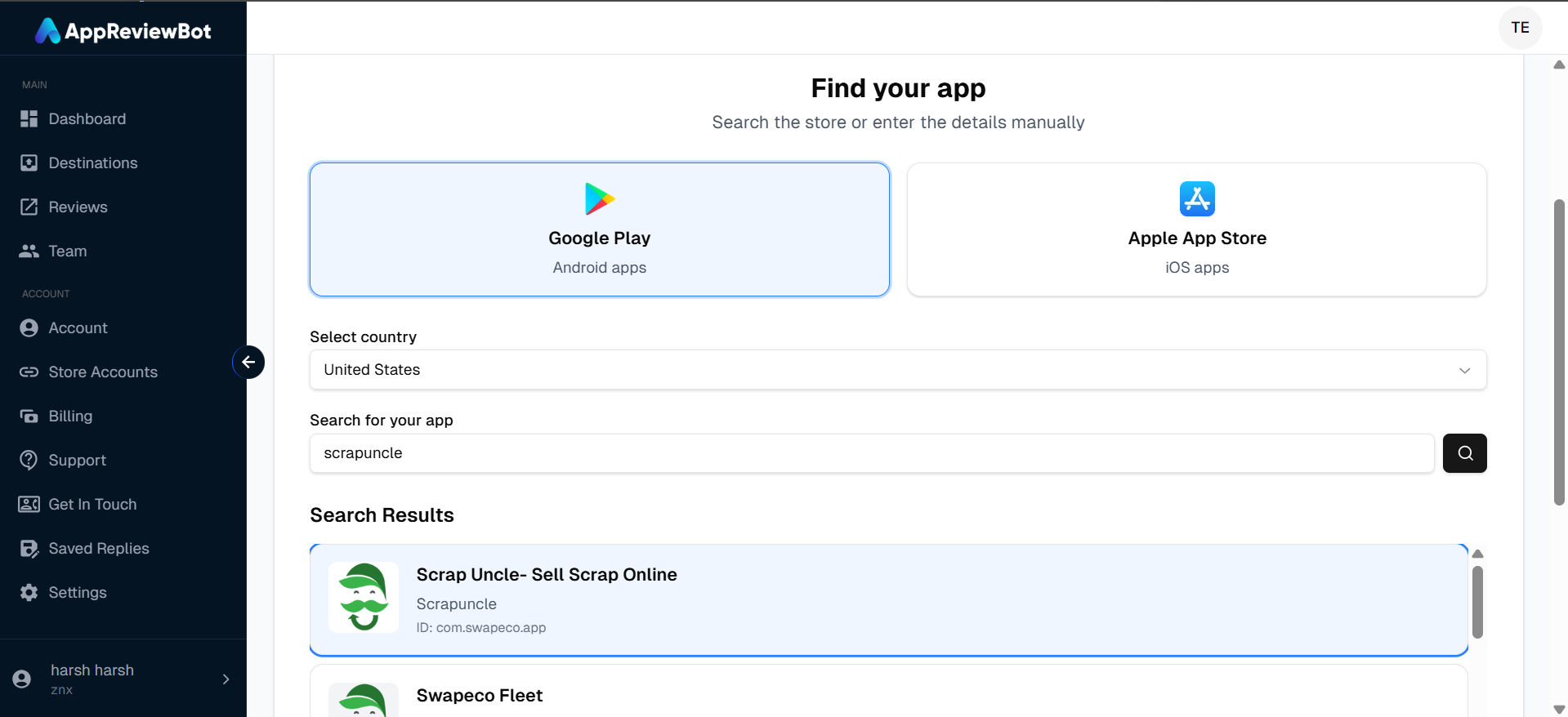Click the page scrollbar down arrow
Screen dimensions: 1568x717
(x=1560, y=710)
